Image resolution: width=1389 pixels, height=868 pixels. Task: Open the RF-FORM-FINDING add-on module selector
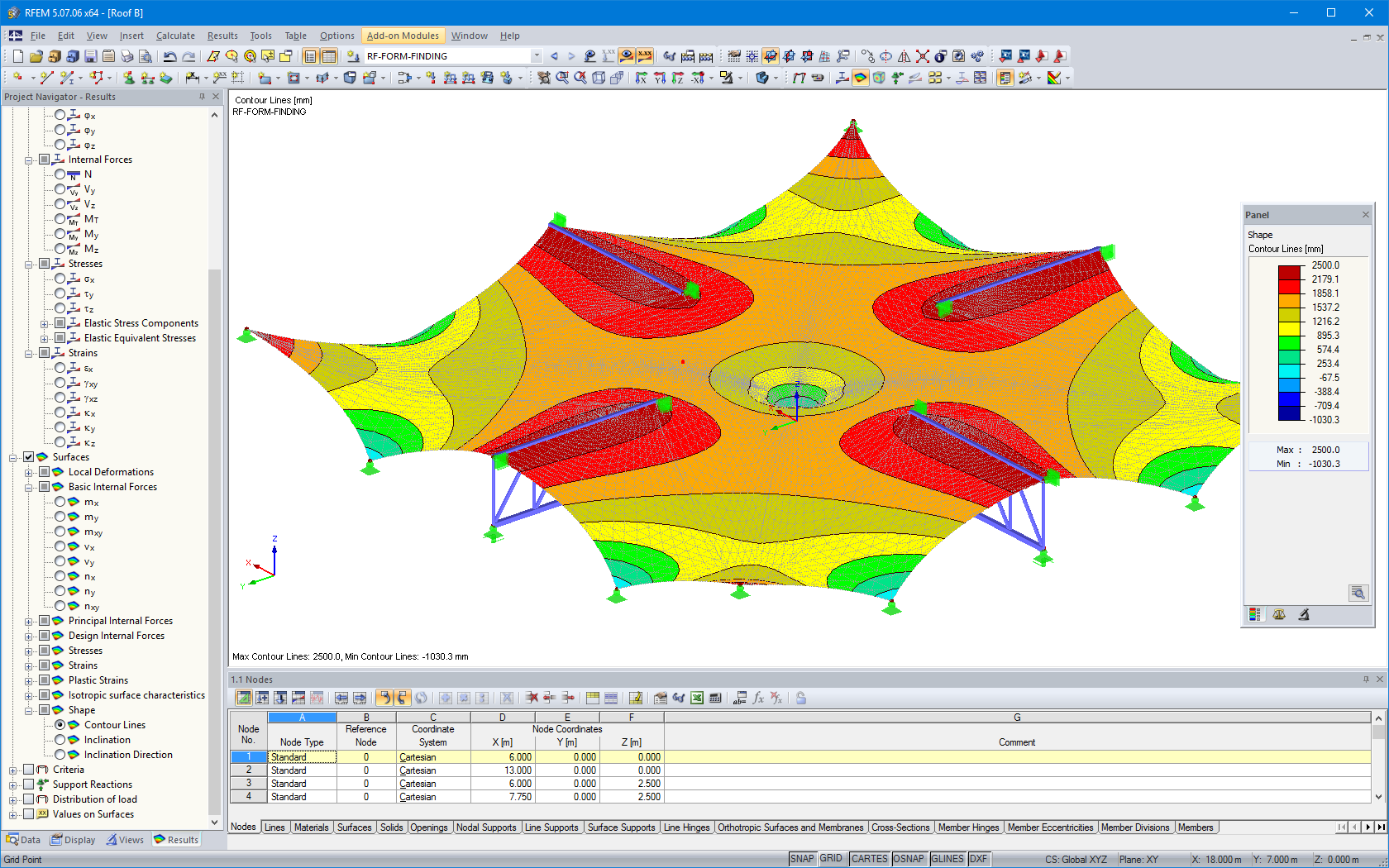pyautogui.click(x=446, y=56)
